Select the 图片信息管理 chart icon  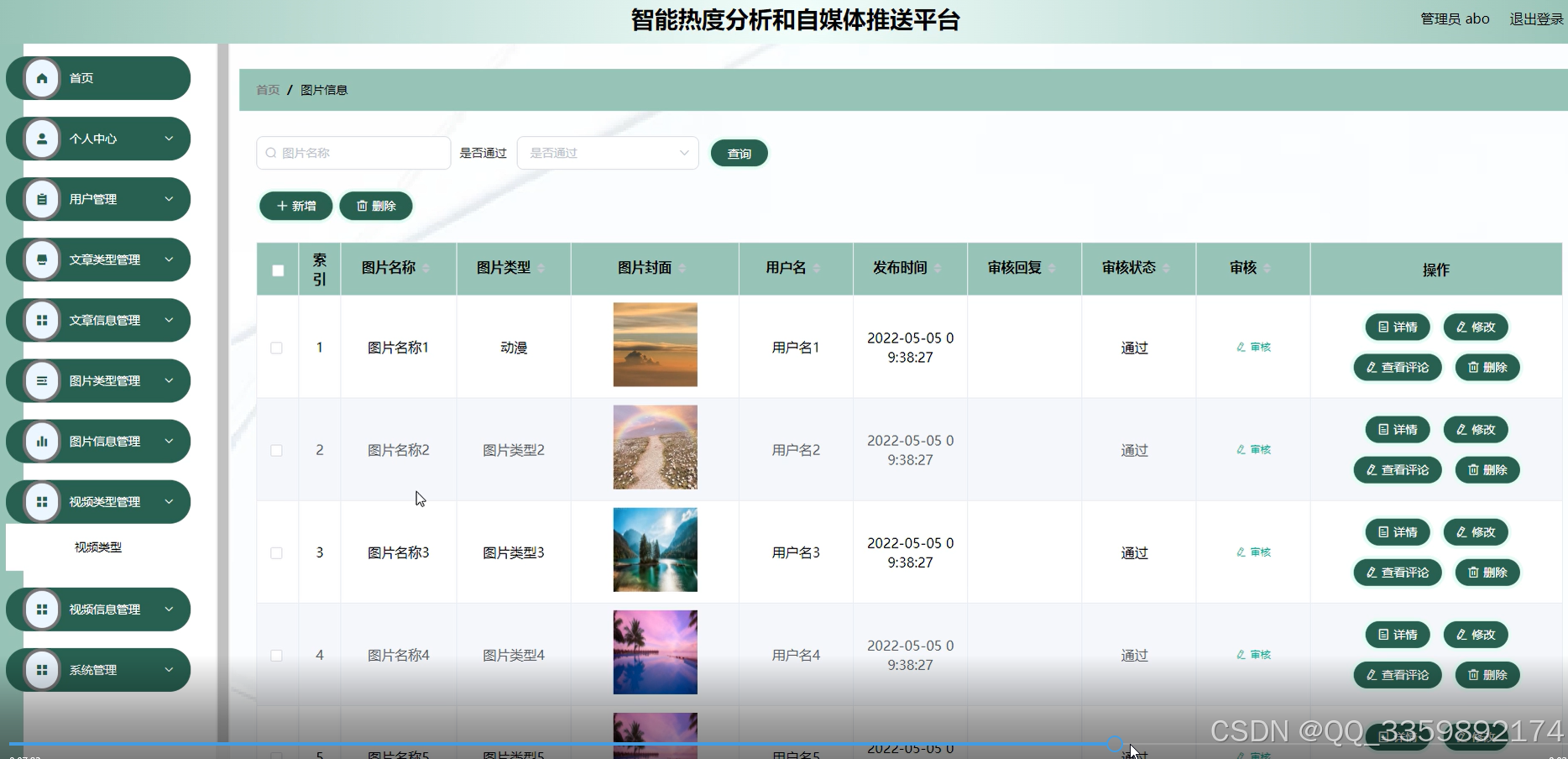point(42,441)
